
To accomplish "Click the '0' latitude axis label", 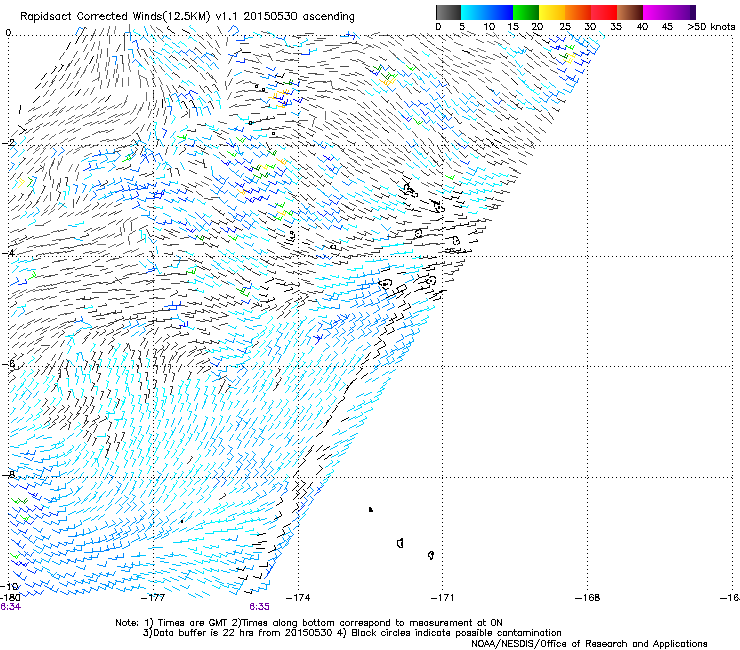I will coord(8,33).
